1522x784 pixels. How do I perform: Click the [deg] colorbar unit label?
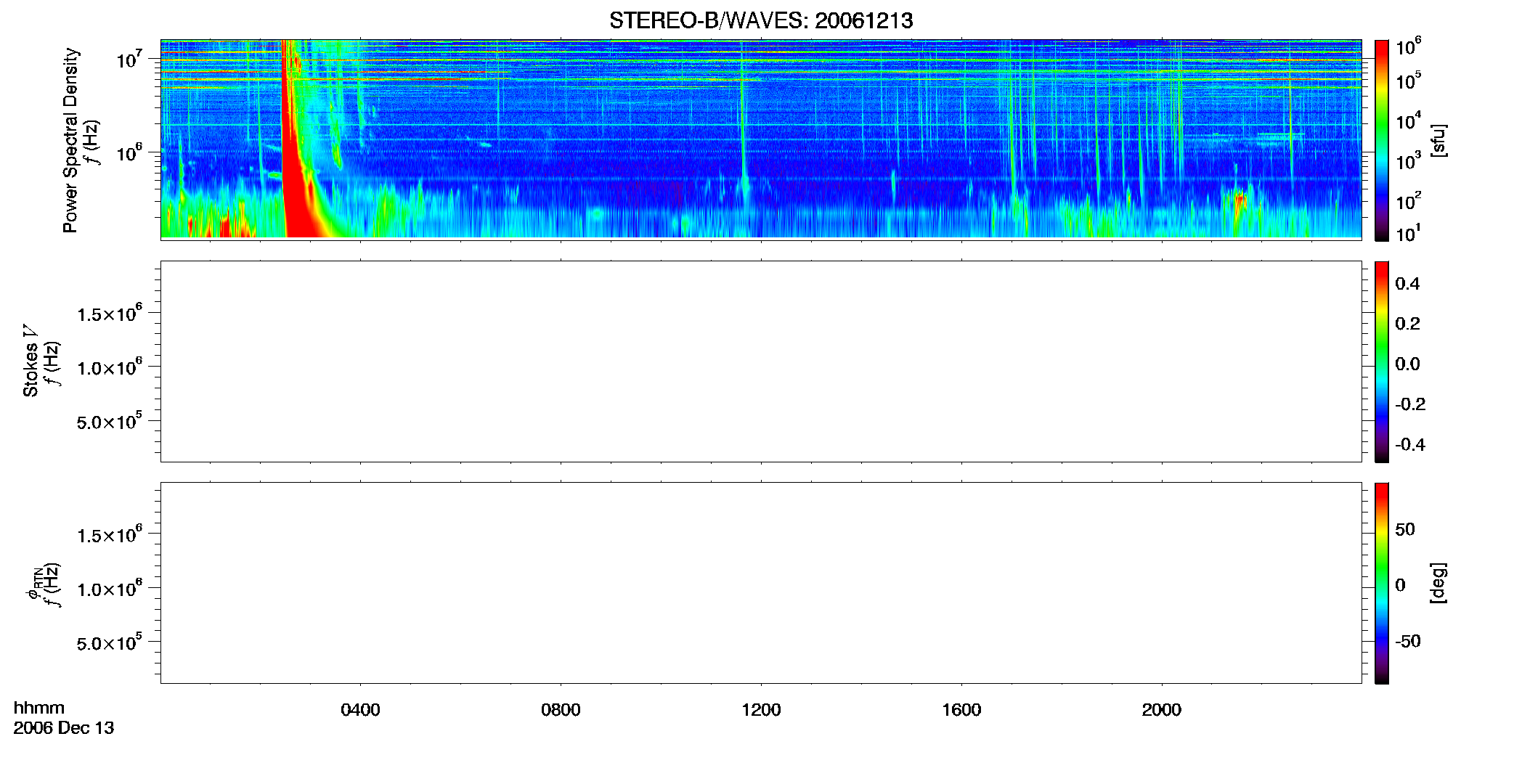[1438, 583]
